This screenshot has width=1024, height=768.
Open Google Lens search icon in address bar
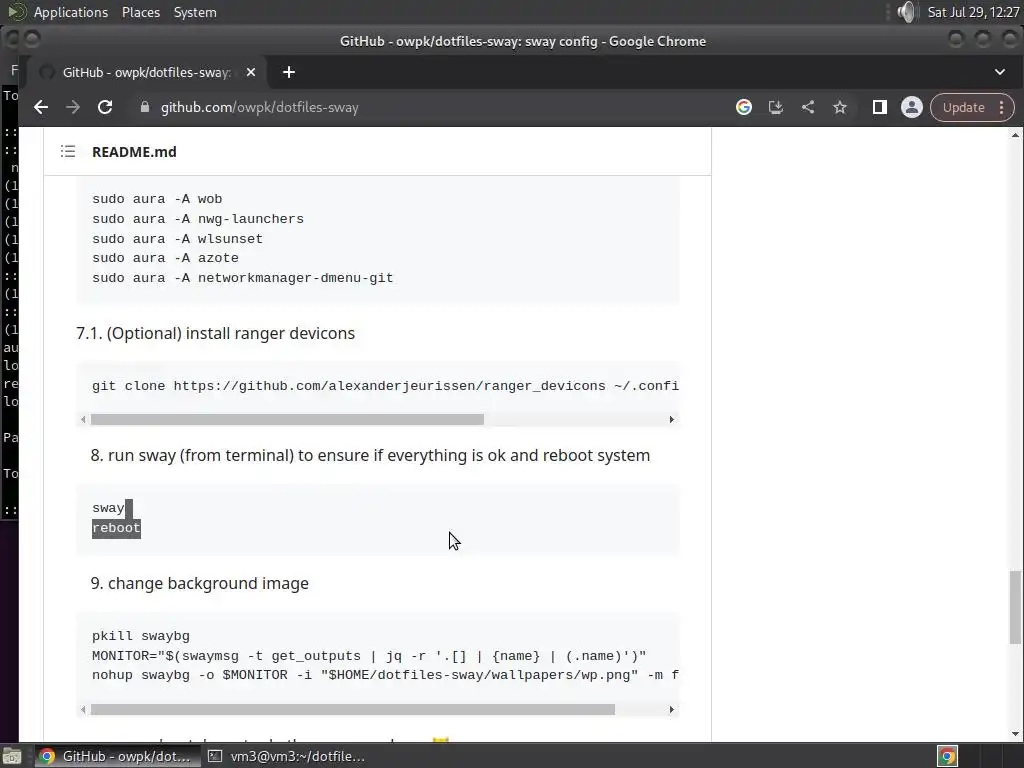[744, 107]
